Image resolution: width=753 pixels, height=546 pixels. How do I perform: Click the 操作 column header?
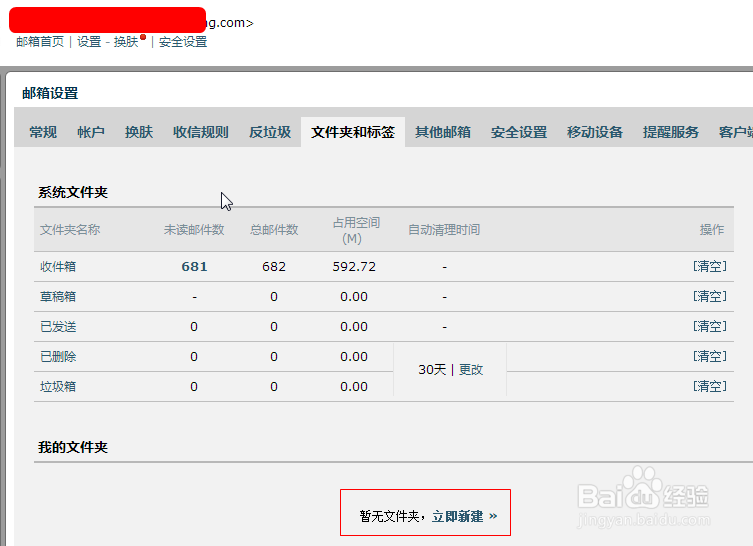coord(712,230)
